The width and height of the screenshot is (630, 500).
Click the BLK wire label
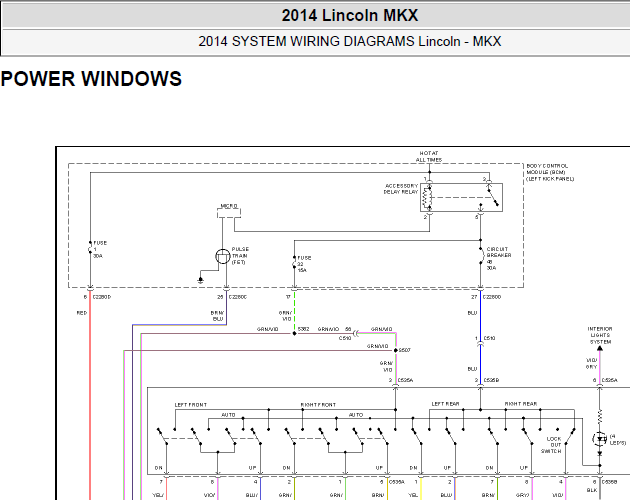tap(592, 490)
